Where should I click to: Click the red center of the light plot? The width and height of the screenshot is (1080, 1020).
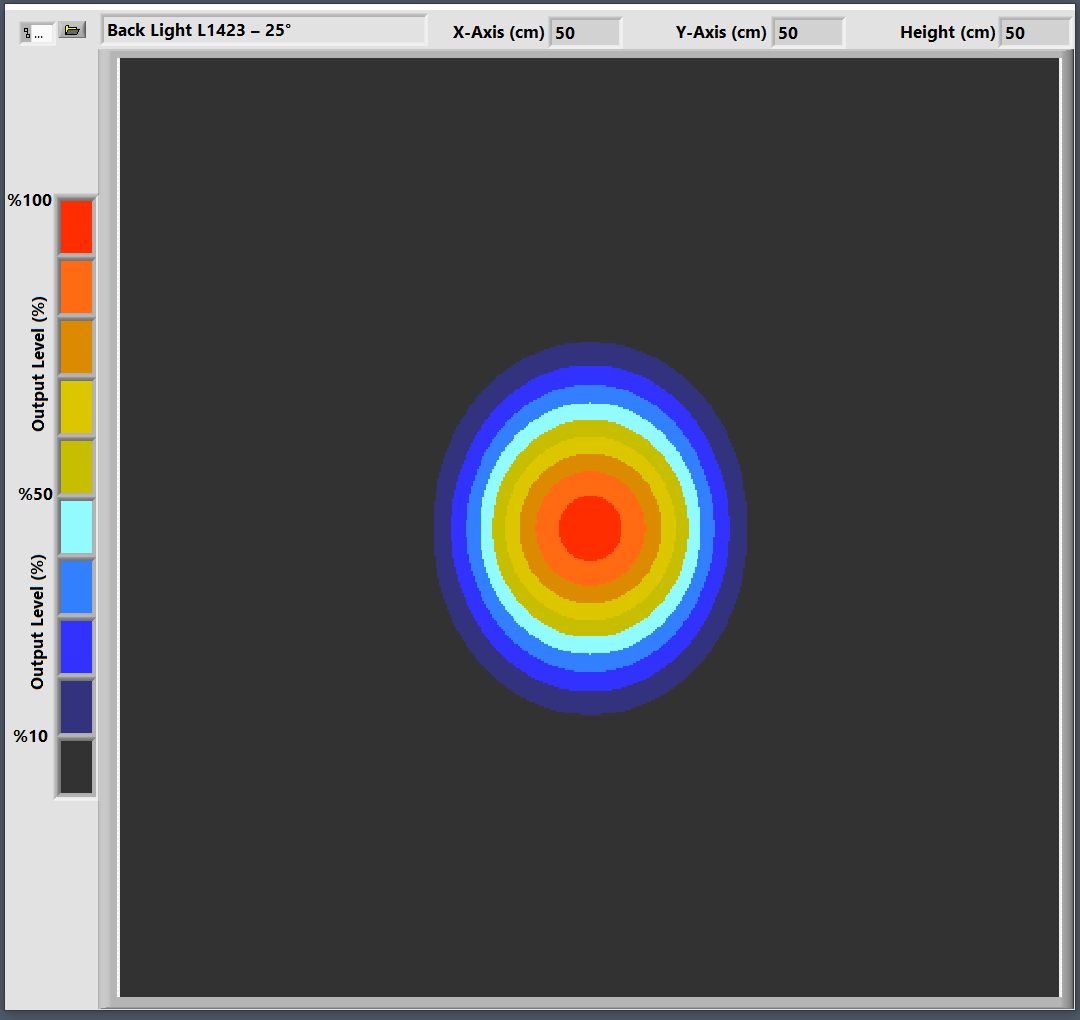click(590, 527)
